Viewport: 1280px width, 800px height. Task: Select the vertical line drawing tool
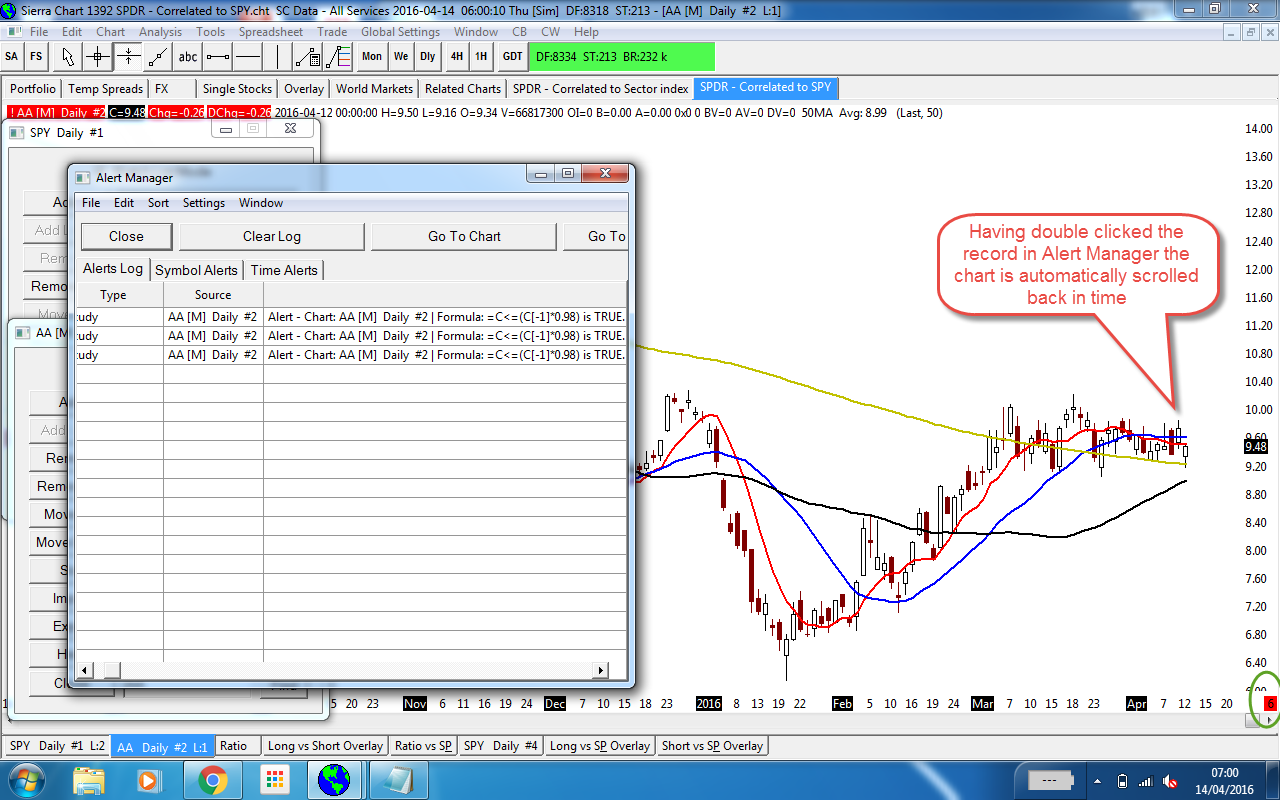(278, 56)
